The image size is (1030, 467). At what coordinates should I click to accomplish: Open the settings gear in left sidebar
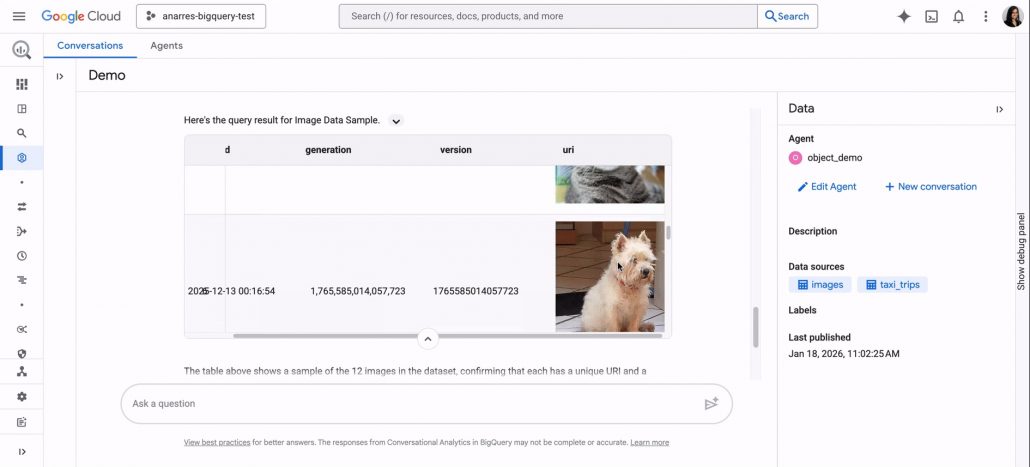(22, 397)
